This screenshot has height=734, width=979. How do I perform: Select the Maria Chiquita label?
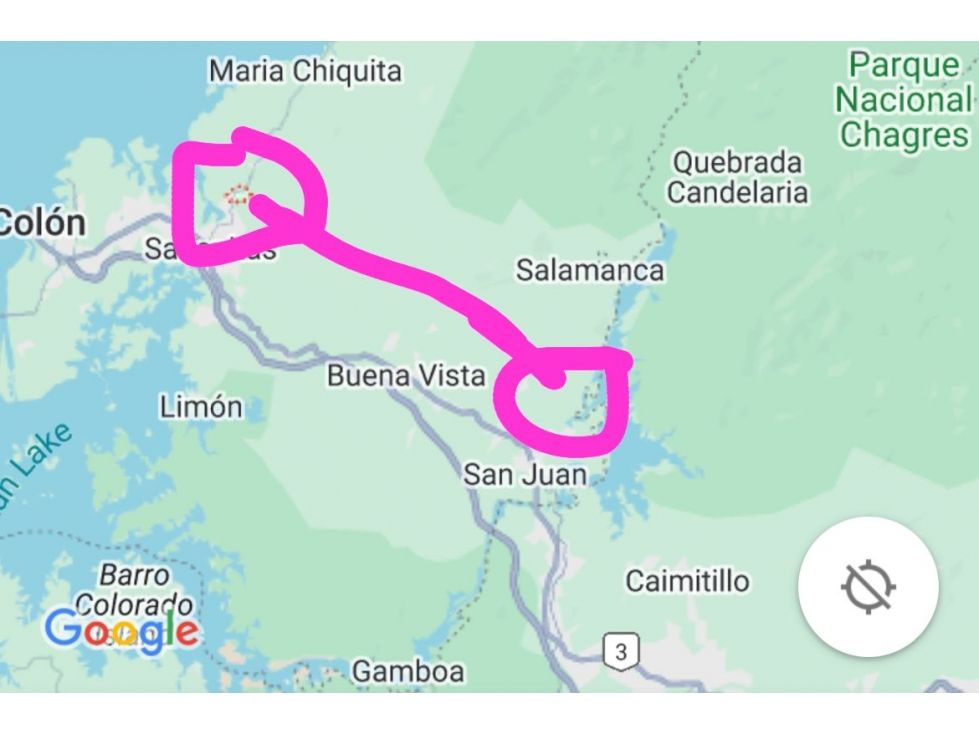tap(305, 71)
